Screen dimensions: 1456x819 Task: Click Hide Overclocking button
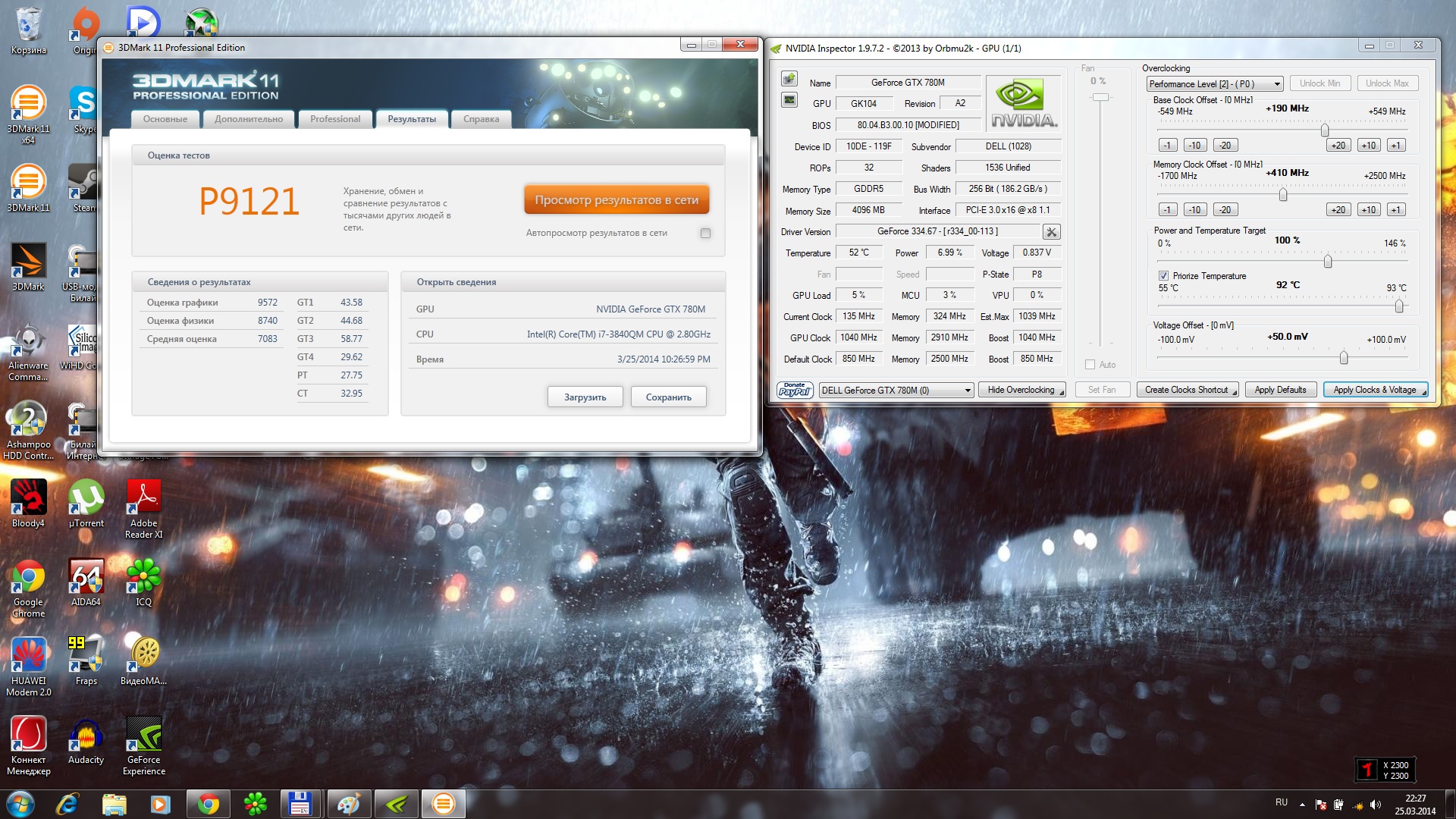pyautogui.click(x=1021, y=390)
